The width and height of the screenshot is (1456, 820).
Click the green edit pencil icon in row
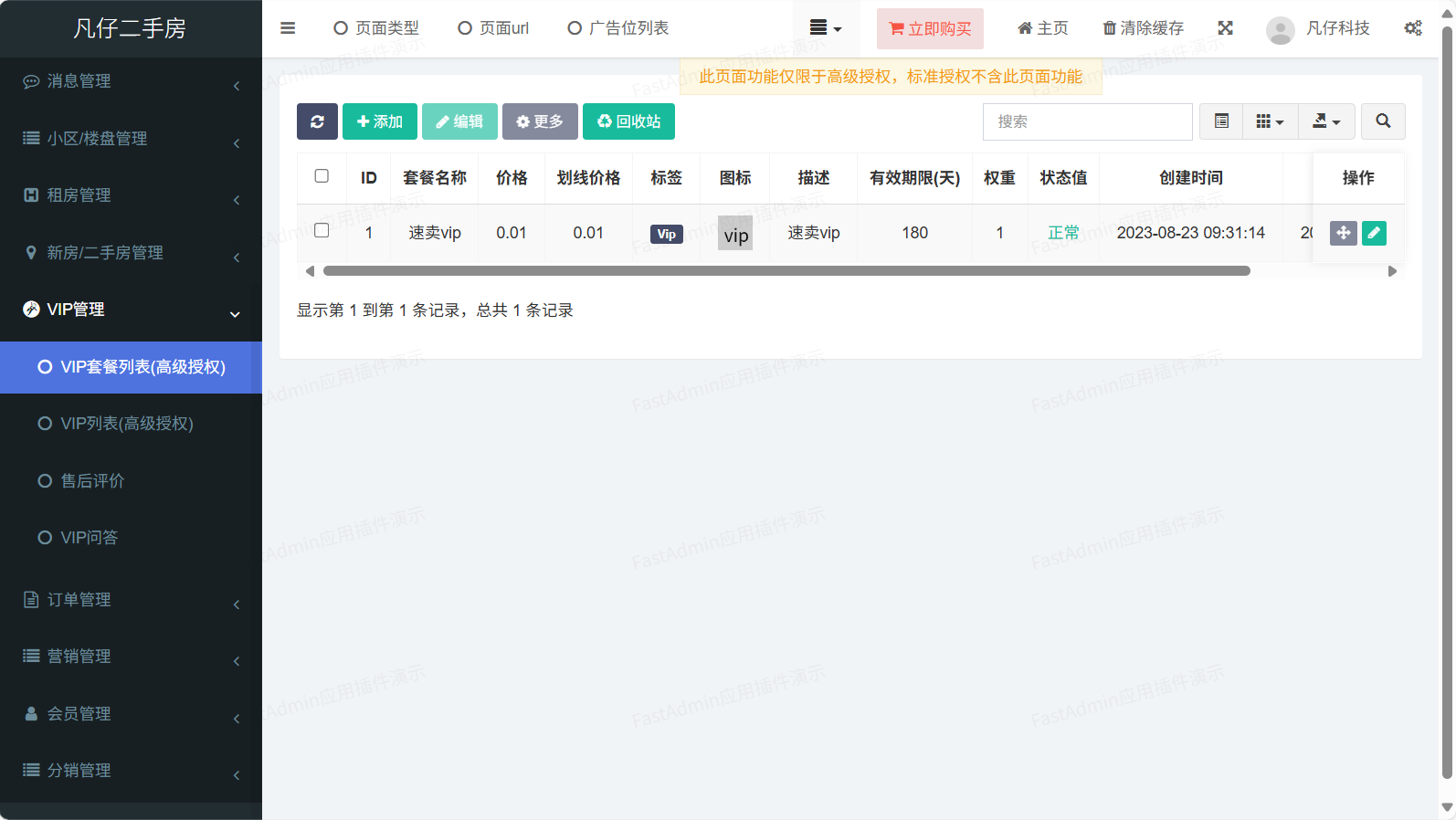pyautogui.click(x=1374, y=233)
